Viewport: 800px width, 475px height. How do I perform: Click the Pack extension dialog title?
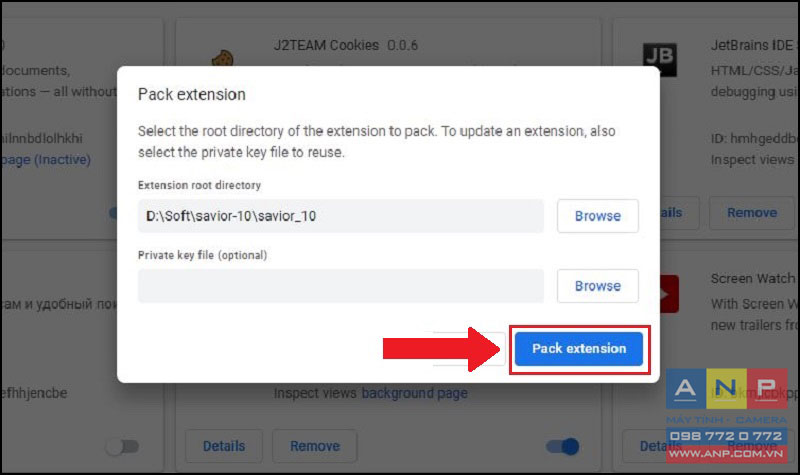[191, 94]
